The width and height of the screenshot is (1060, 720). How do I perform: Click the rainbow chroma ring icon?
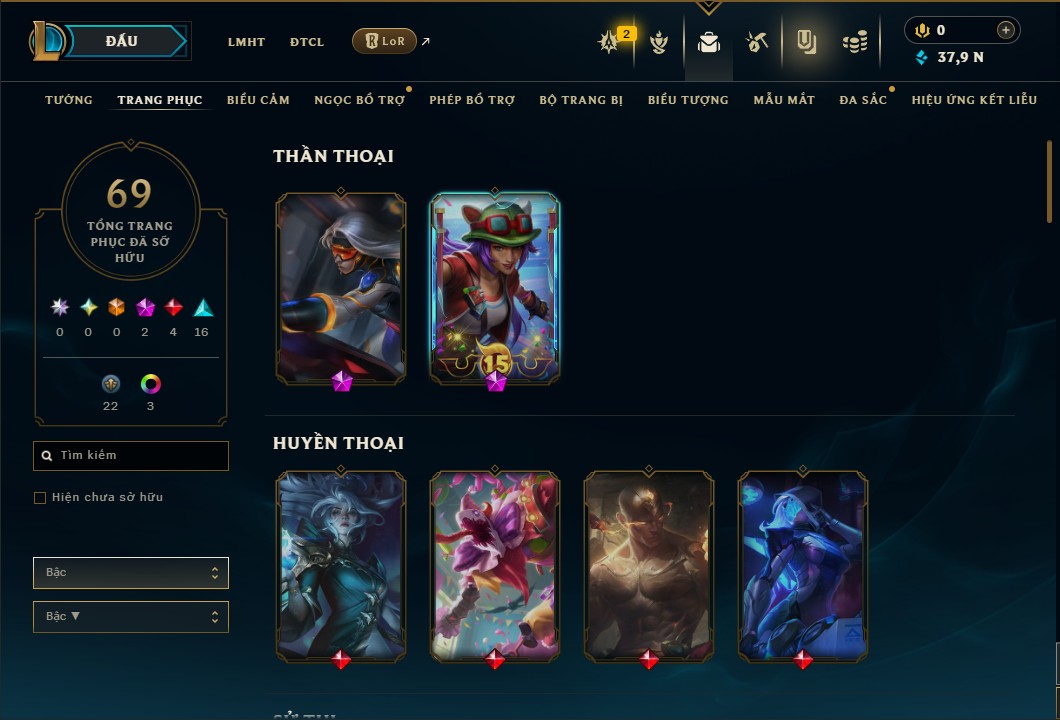pos(150,384)
